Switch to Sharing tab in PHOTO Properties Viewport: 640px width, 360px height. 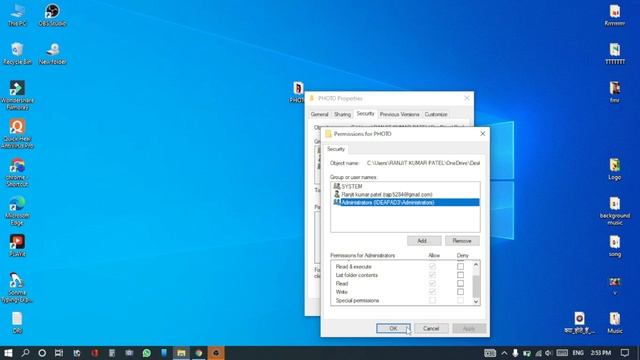point(342,114)
